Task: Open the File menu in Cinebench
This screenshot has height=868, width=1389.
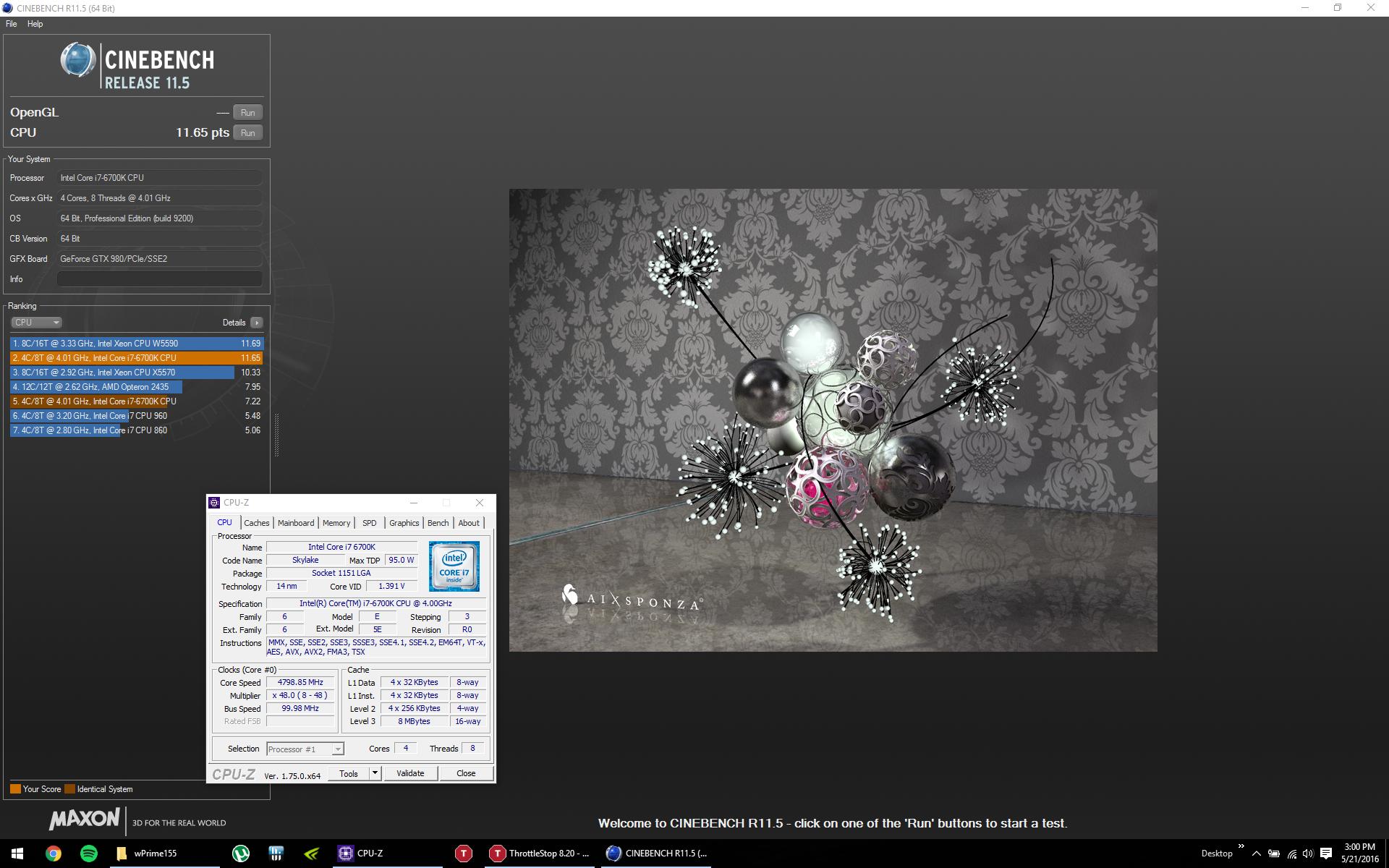Action: pyautogui.click(x=12, y=24)
